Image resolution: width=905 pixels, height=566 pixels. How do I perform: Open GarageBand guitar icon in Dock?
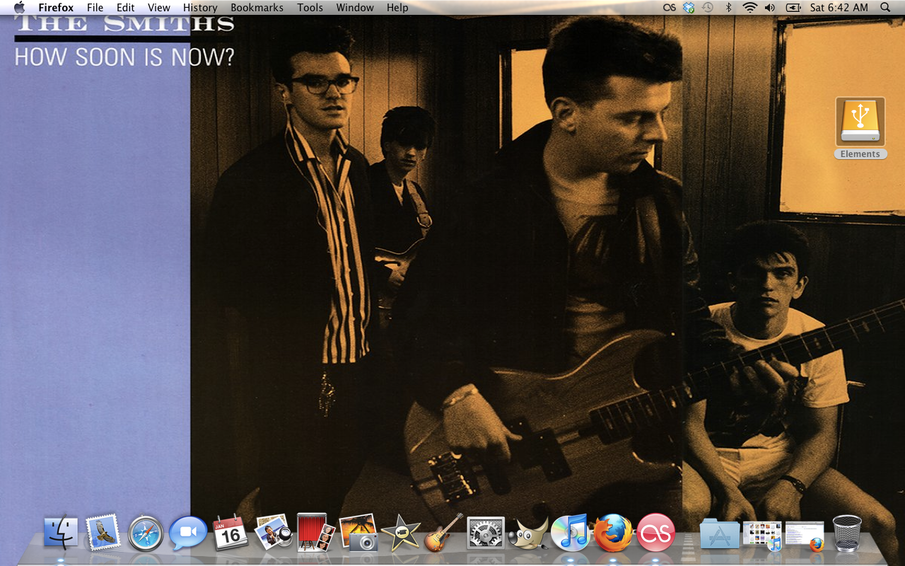click(443, 532)
